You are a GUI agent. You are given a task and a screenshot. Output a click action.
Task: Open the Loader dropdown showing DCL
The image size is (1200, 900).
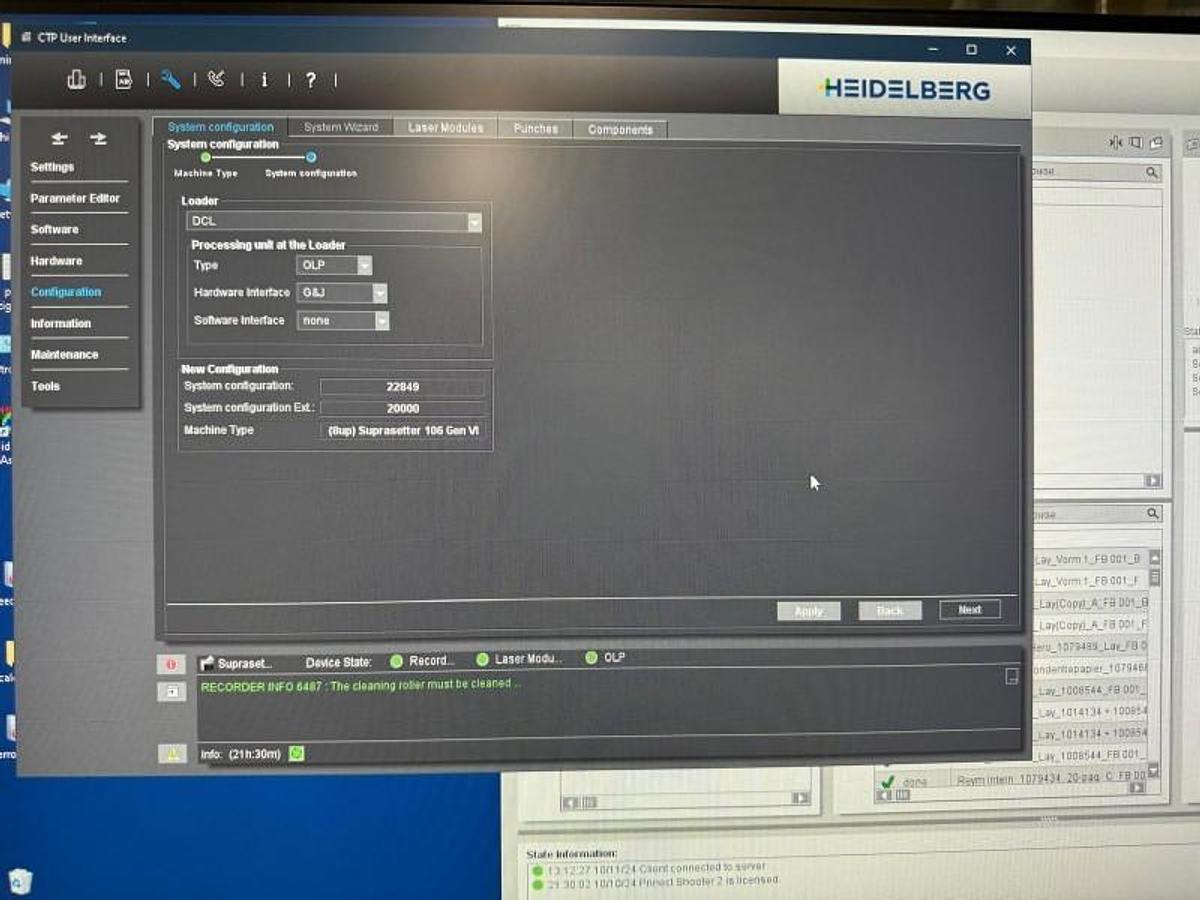pyautogui.click(x=475, y=221)
